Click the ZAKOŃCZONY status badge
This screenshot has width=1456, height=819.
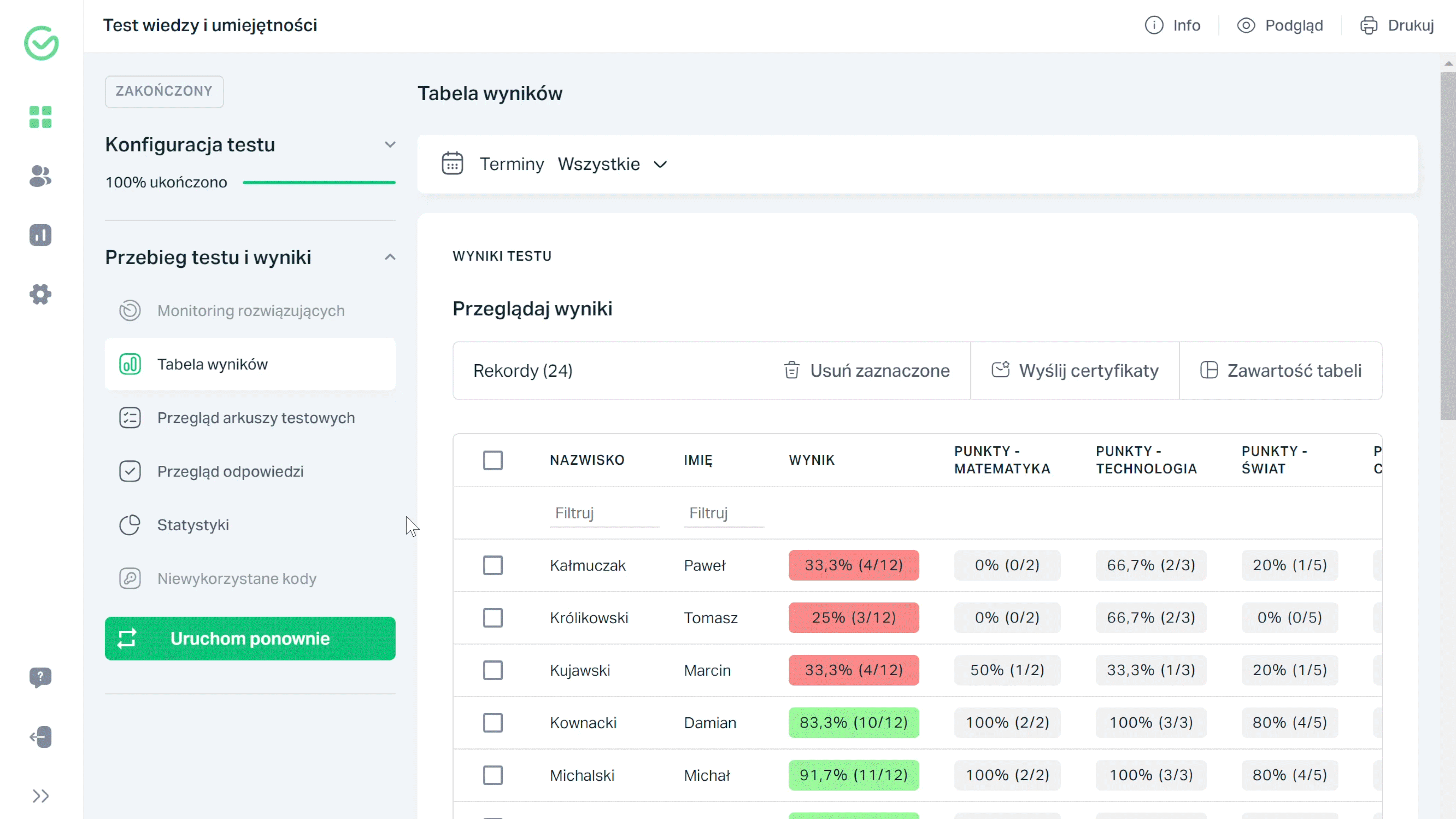click(164, 91)
